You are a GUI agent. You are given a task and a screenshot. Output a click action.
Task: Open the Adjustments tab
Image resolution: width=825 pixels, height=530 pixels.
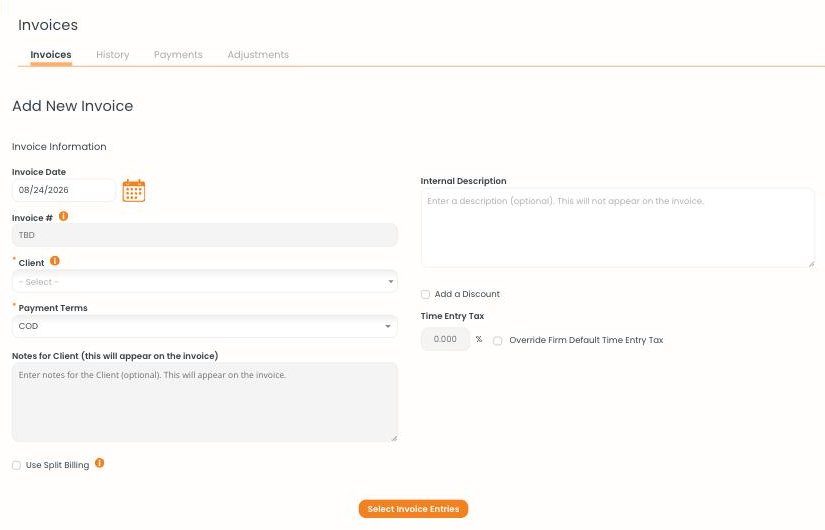point(258,55)
